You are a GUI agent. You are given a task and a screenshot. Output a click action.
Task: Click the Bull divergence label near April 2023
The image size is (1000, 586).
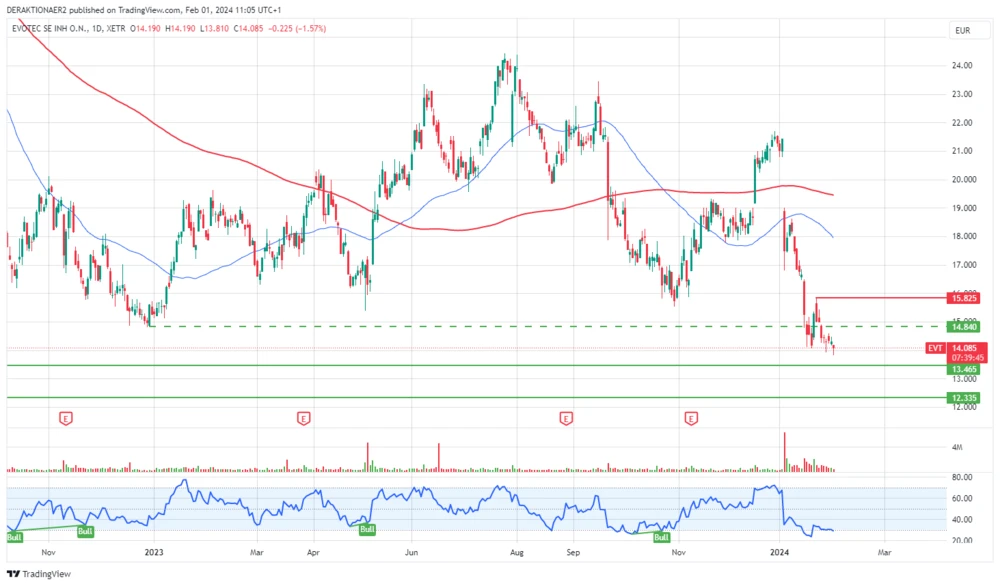click(x=367, y=529)
